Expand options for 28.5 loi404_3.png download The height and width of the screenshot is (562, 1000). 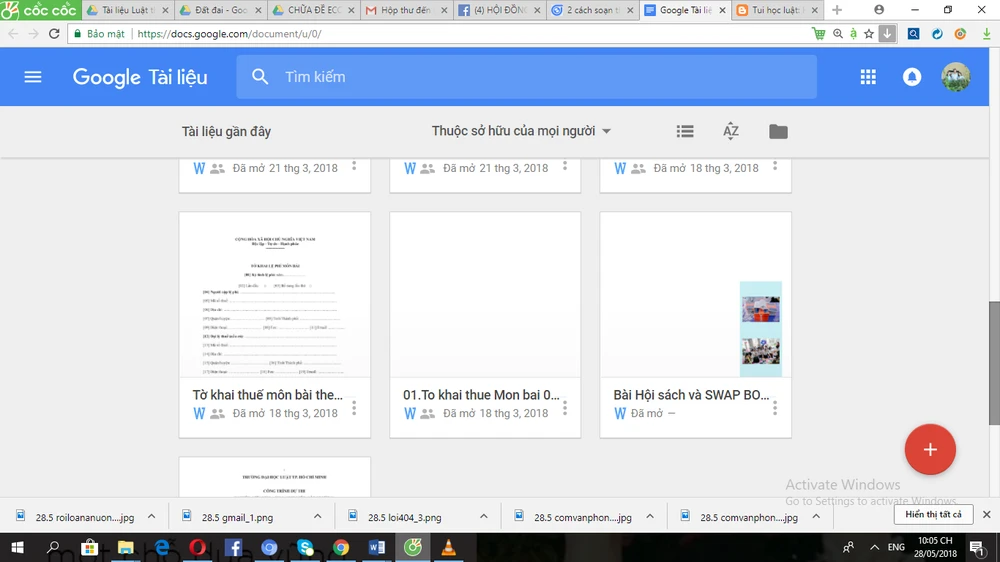pos(484,517)
